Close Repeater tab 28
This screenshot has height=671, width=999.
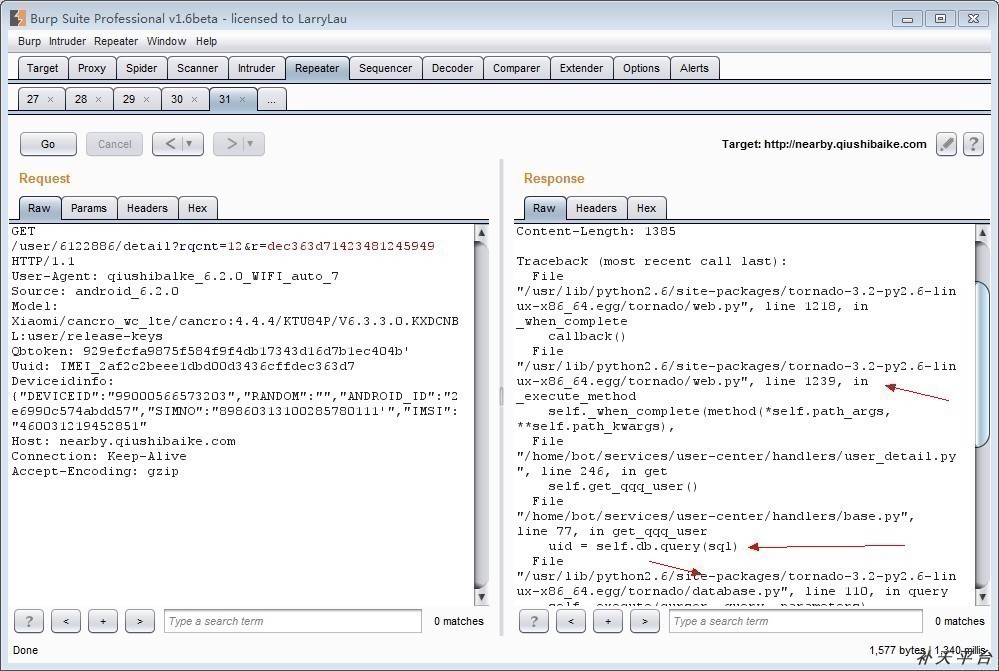click(98, 99)
